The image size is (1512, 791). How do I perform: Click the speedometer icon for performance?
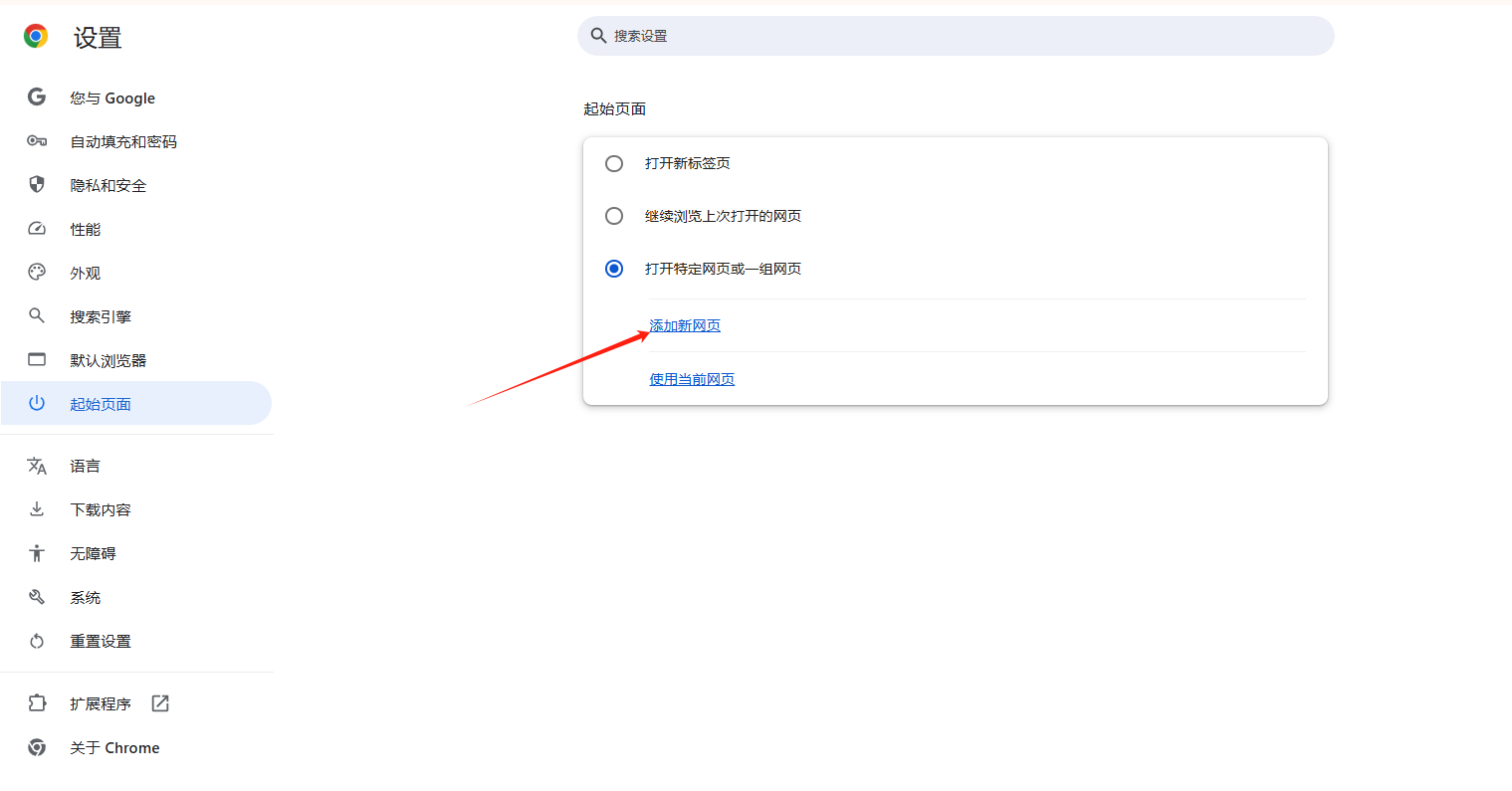pyautogui.click(x=37, y=229)
